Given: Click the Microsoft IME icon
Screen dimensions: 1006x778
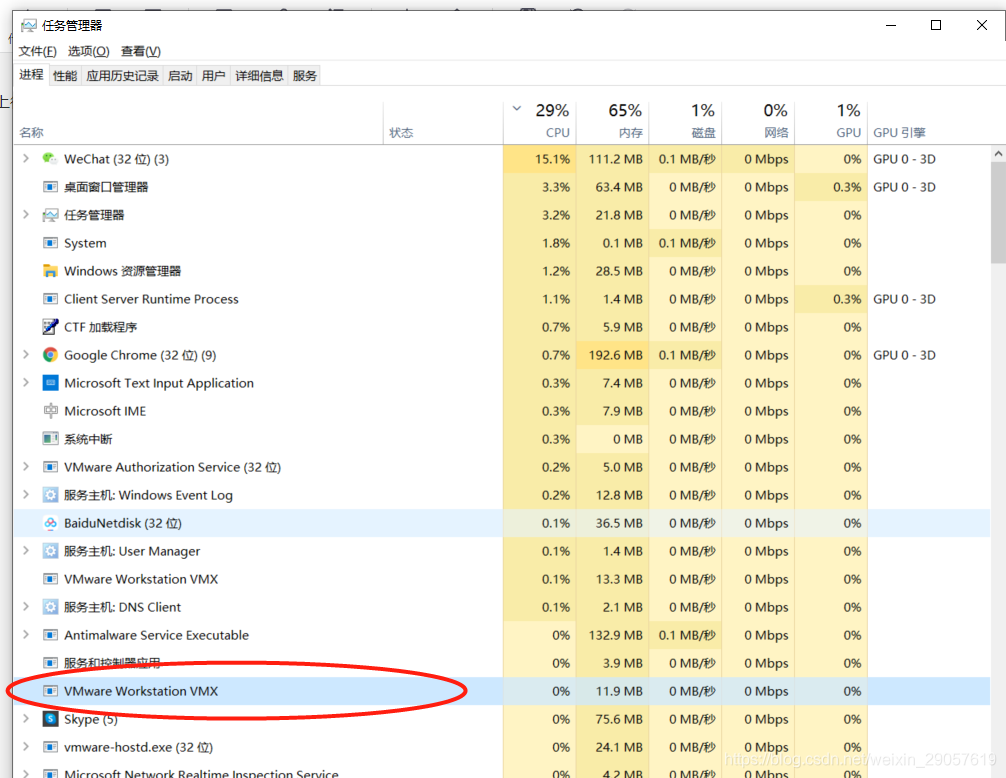Looking at the screenshot, I should pos(50,410).
